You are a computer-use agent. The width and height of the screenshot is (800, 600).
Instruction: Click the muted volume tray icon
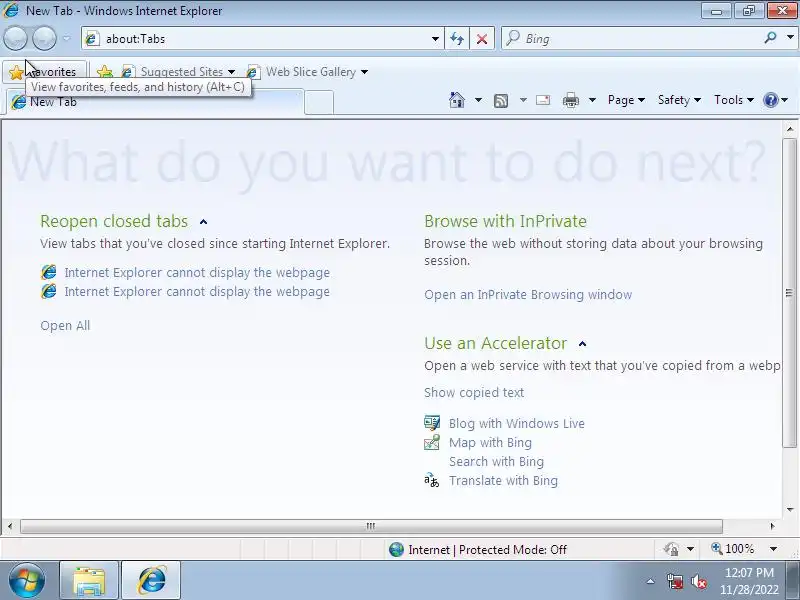[698, 581]
